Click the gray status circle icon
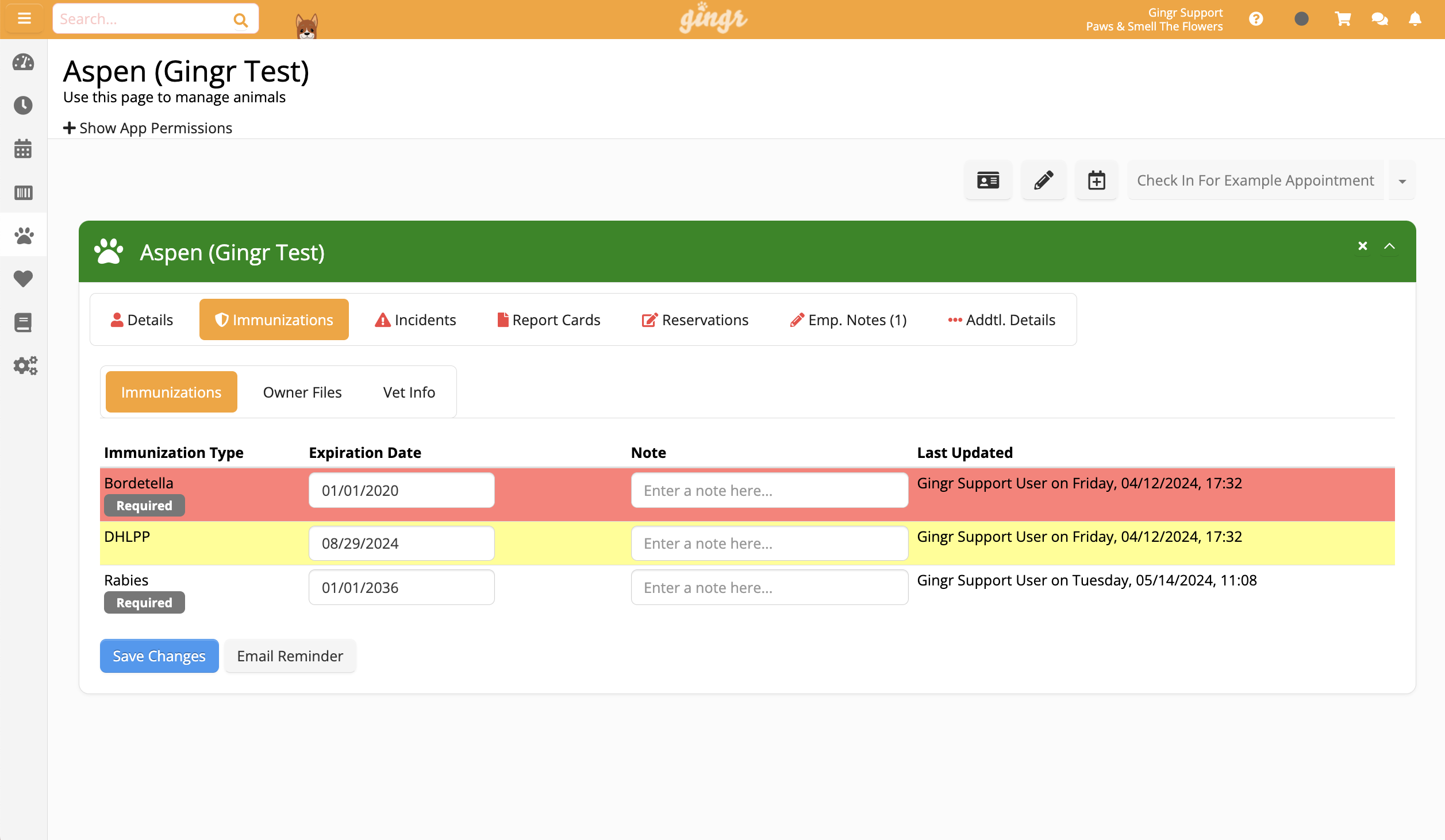Viewport: 1445px width, 840px height. 1301,19
